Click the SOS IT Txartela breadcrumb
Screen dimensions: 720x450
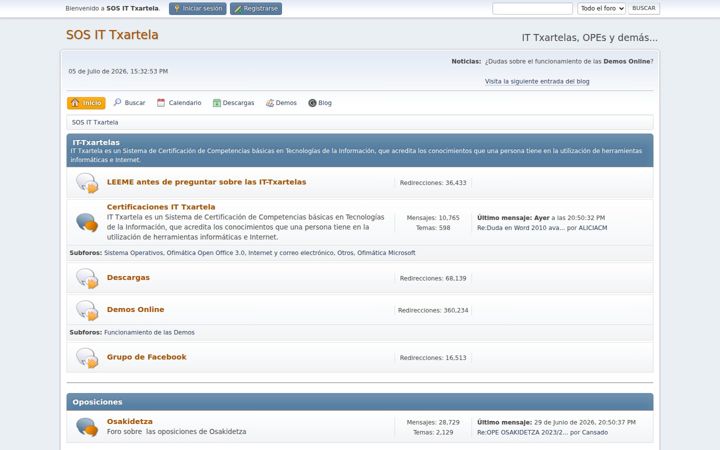[x=95, y=122]
